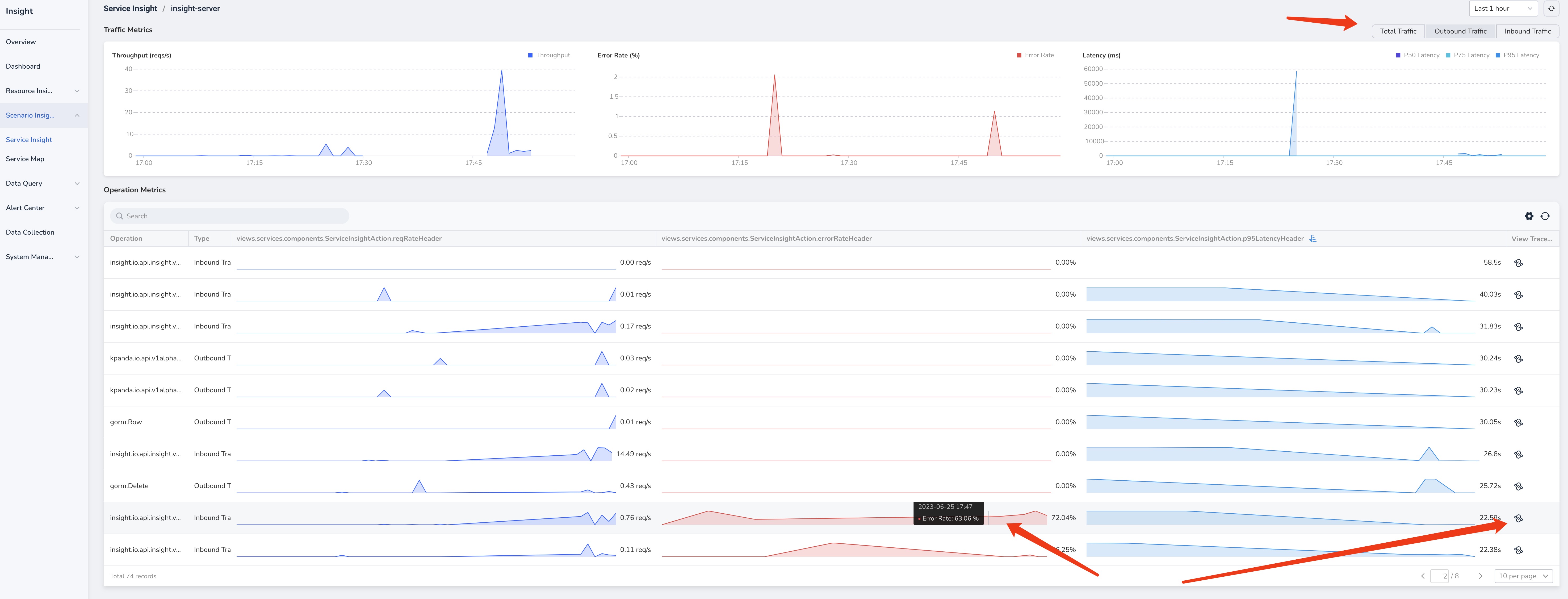Switch to Inbound Traffic tab
The image size is (1568, 599).
click(1527, 31)
